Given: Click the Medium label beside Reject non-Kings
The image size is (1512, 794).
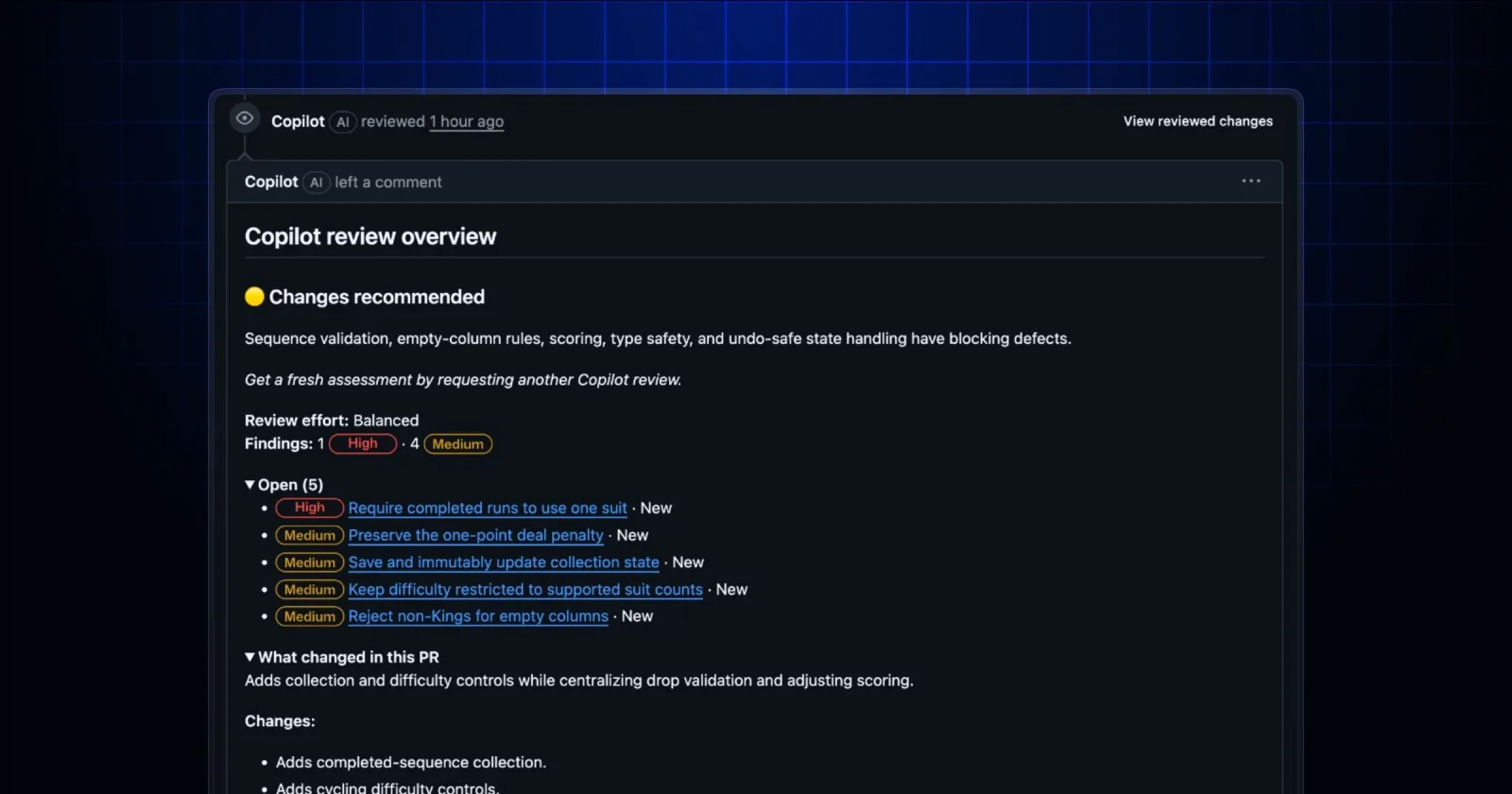Looking at the screenshot, I should pyautogui.click(x=310, y=616).
